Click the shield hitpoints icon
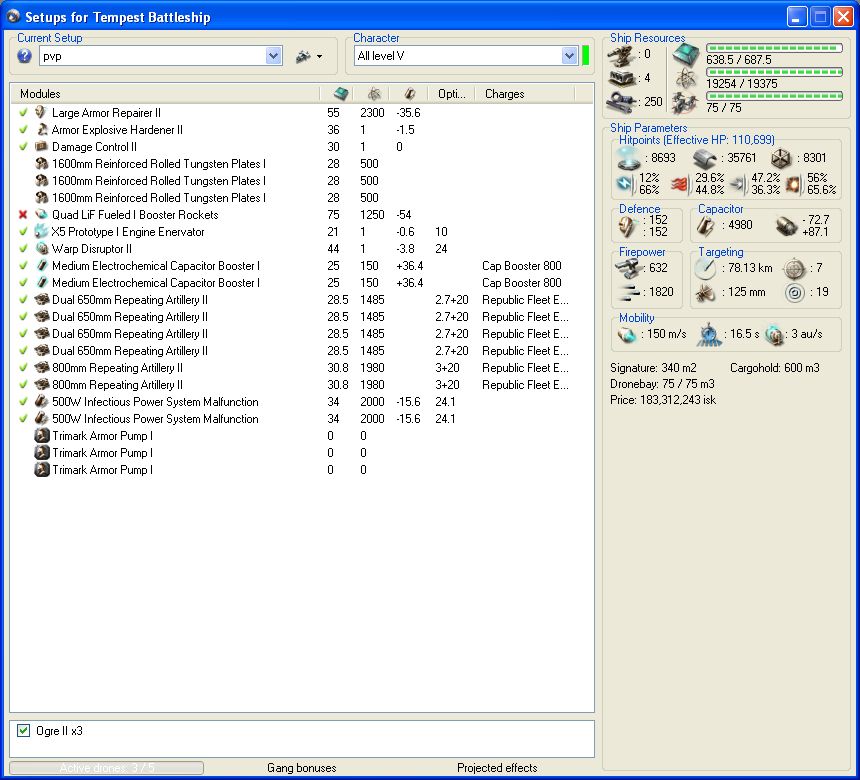 point(630,157)
